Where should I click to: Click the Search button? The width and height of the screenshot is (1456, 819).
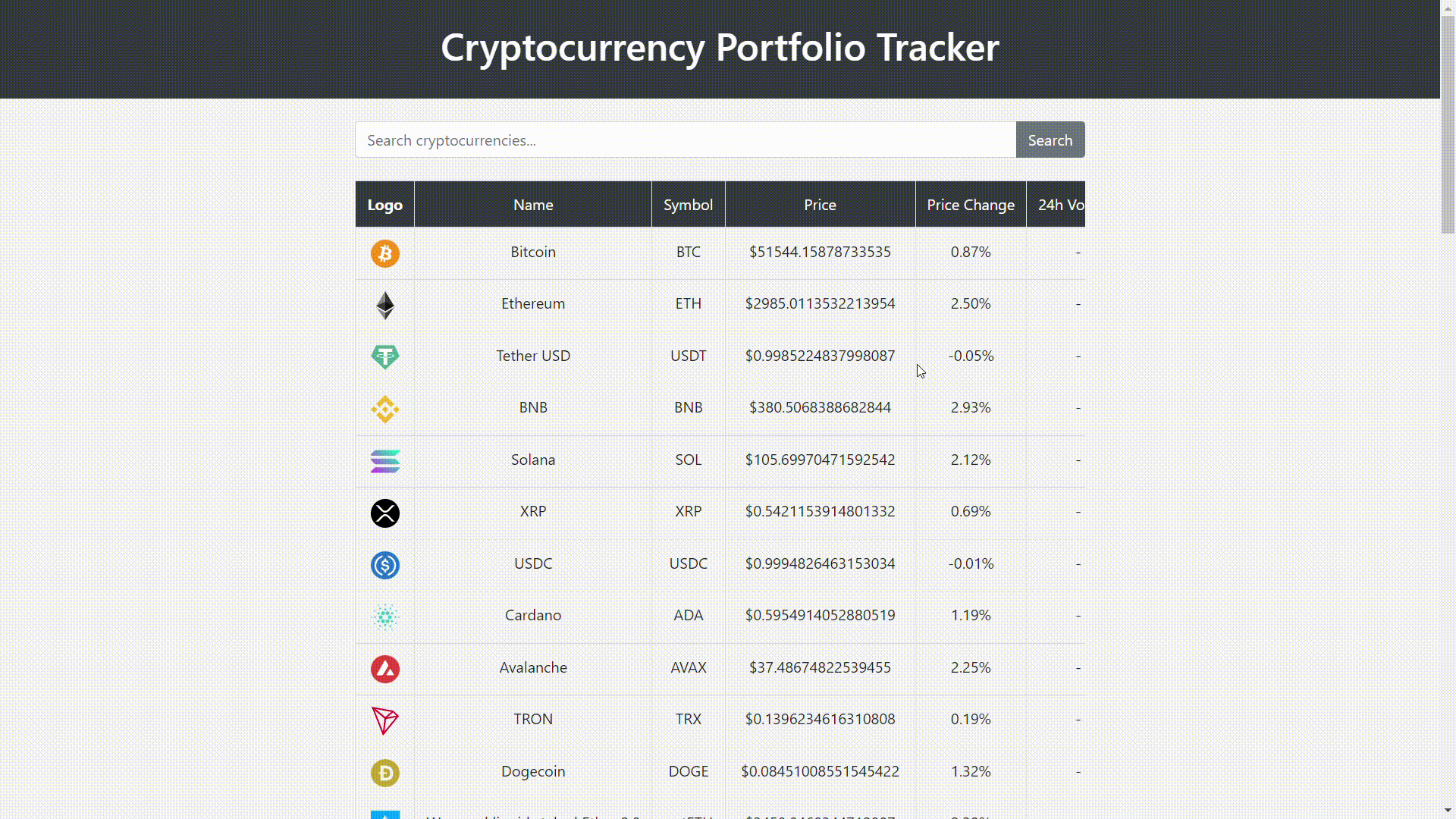(1050, 140)
